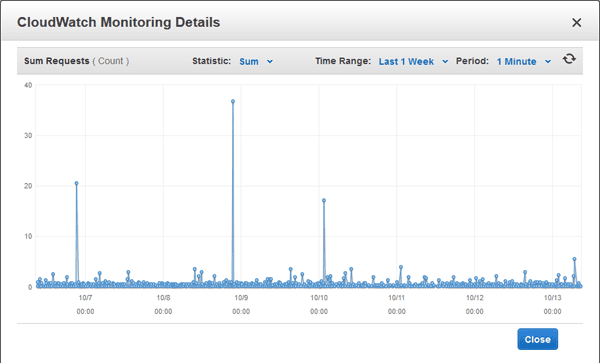Image resolution: width=600 pixels, height=363 pixels.
Task: Click the y-axis label 20
Action: [28, 186]
